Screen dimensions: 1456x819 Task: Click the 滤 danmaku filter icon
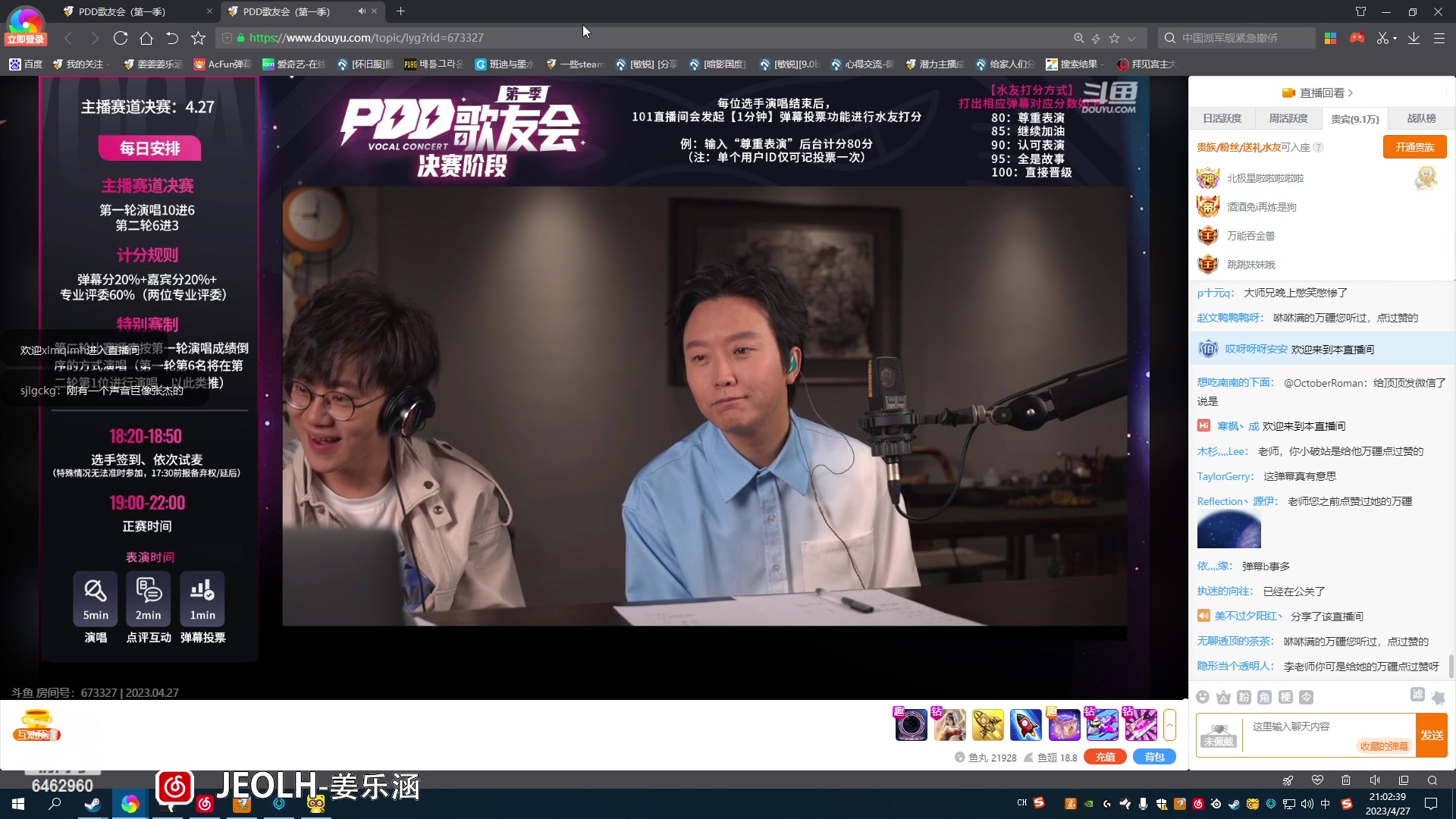pos(1417,695)
